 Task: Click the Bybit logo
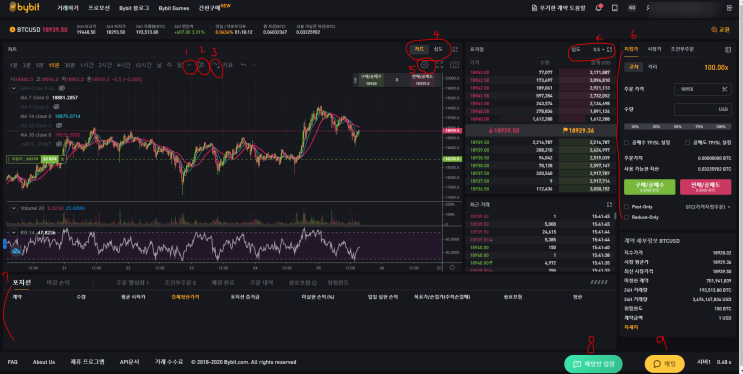(24, 7)
